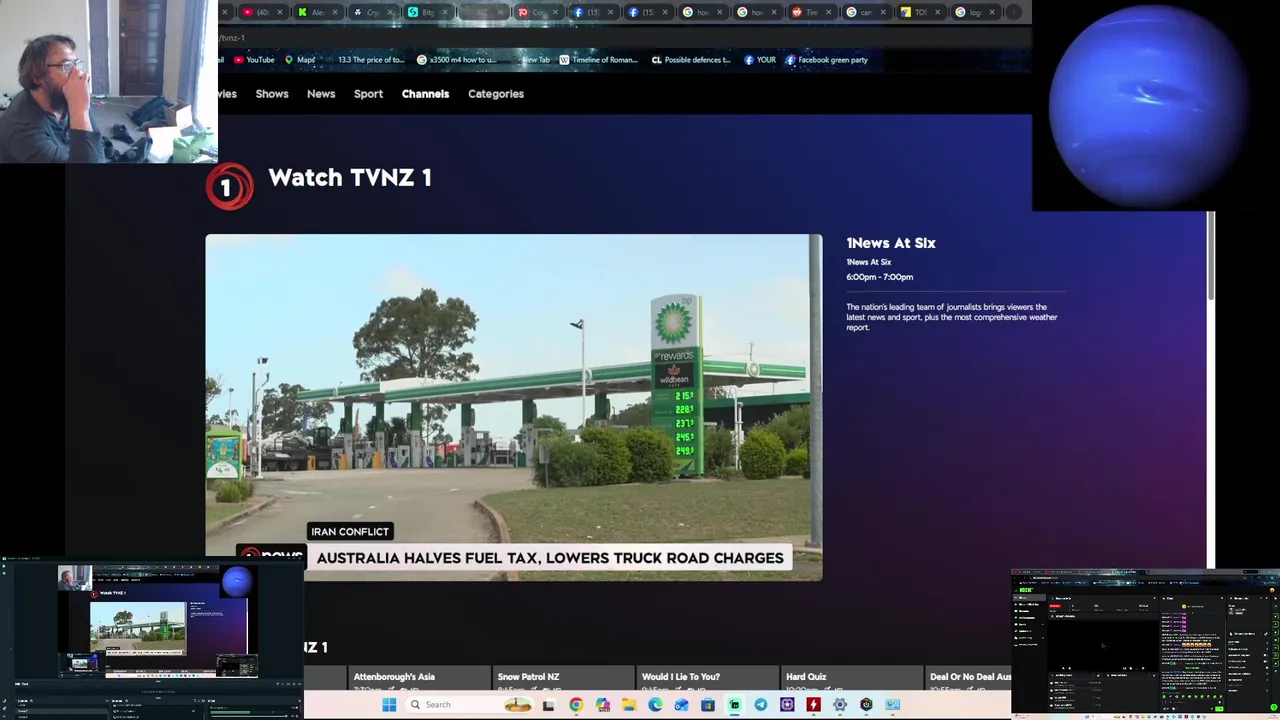Switch to the Google 'can' tab
Viewport: 1280px width, 720px height.
pos(865,12)
